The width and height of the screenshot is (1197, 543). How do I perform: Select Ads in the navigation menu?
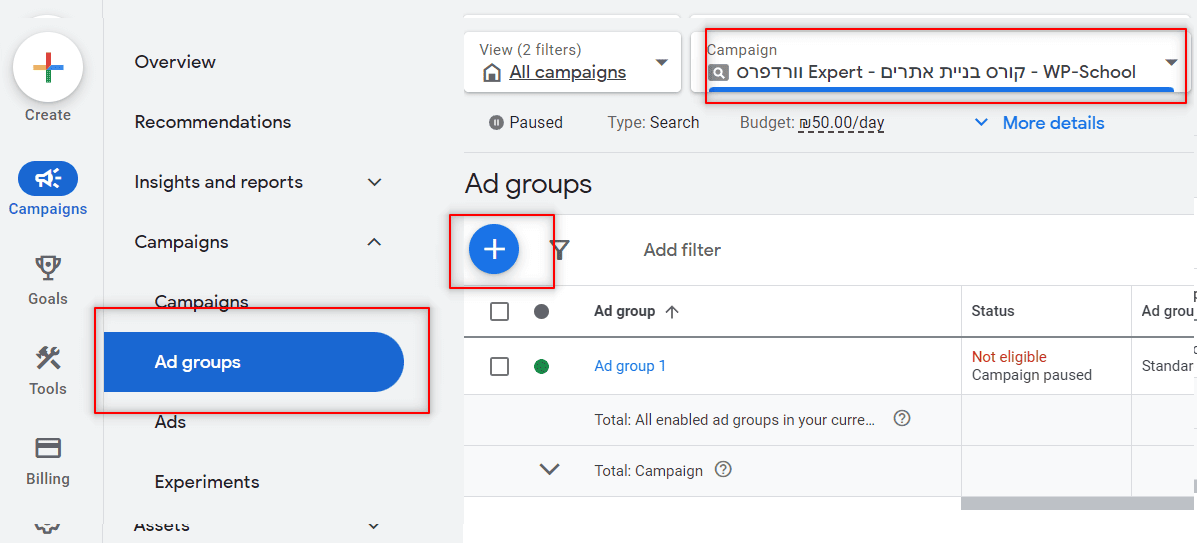170,422
